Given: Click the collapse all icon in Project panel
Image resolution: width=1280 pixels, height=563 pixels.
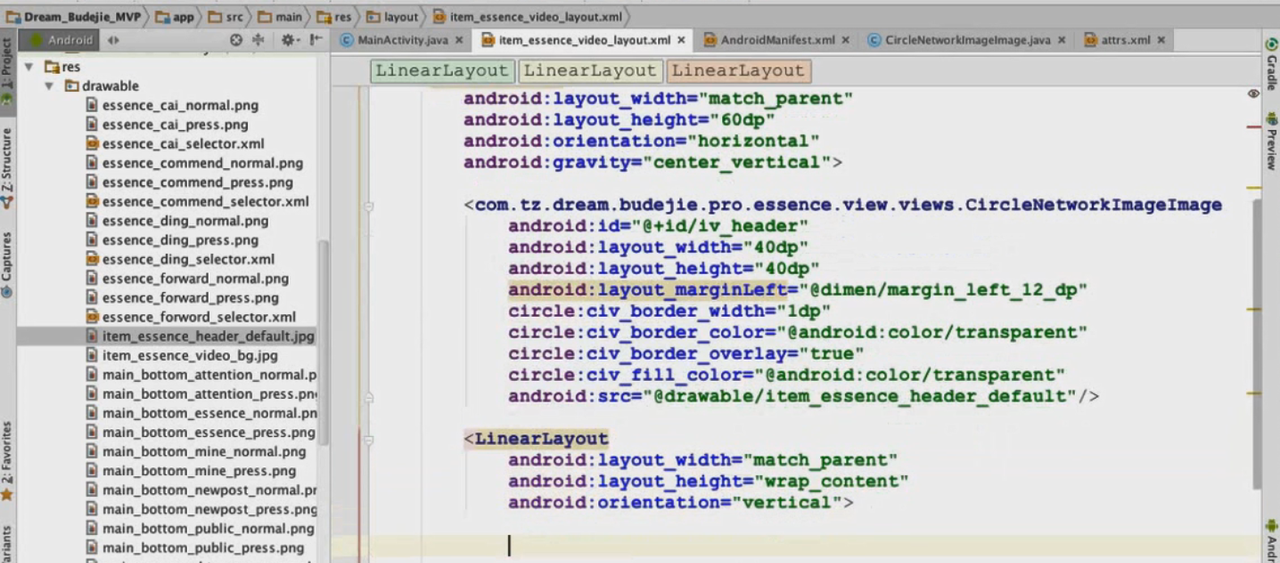Looking at the screenshot, I should [x=258, y=40].
